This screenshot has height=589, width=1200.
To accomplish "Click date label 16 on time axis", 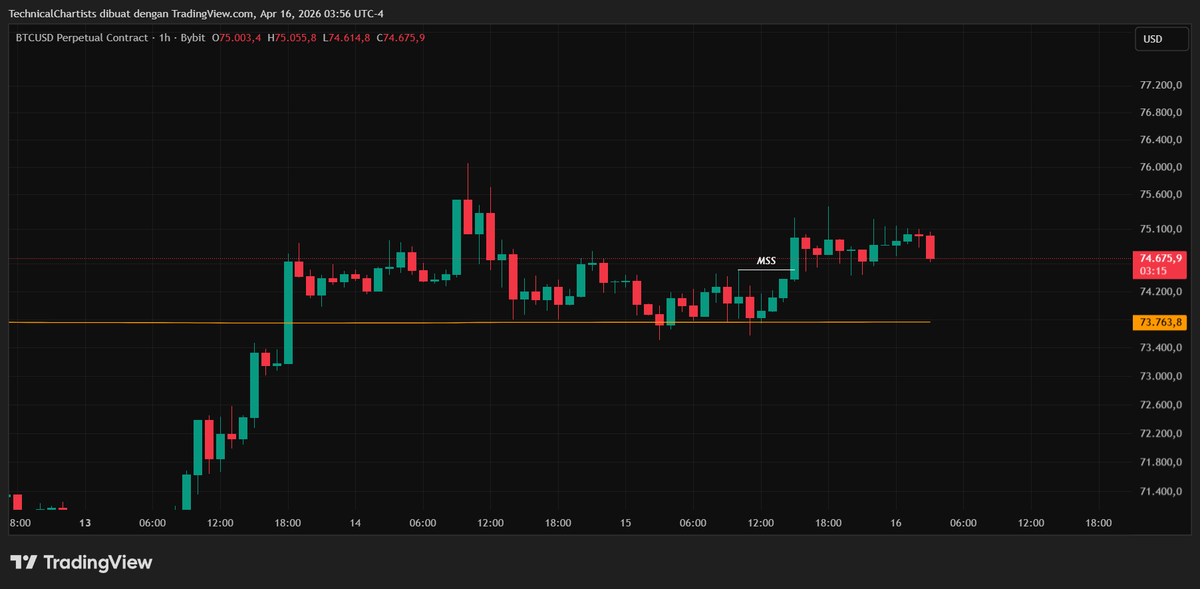I will click(896, 523).
